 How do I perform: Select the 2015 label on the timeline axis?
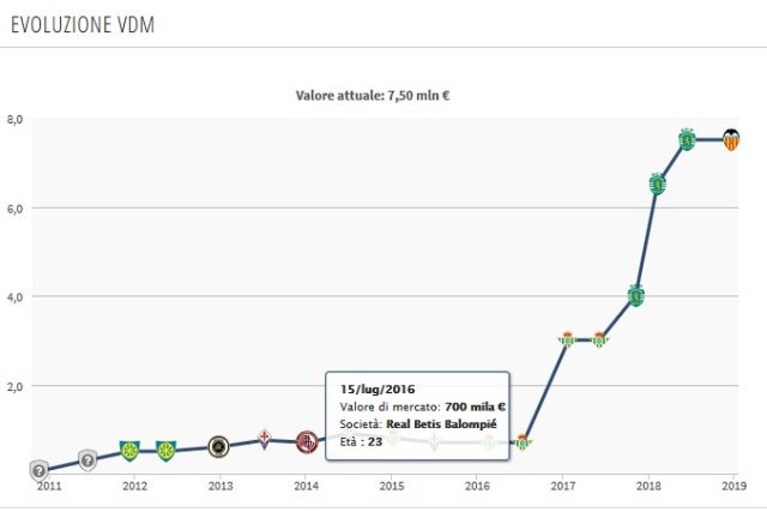(x=392, y=486)
